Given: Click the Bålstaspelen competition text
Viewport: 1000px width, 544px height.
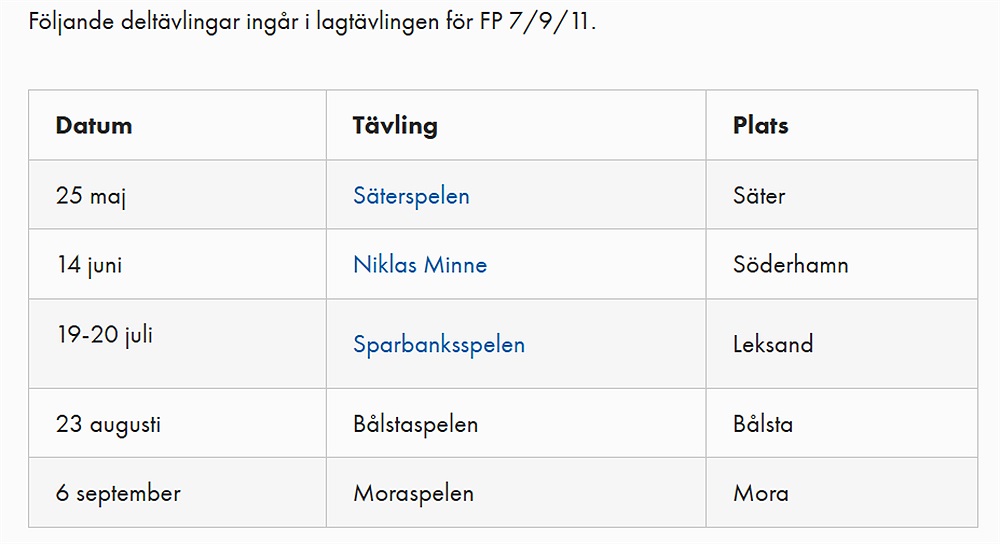Looking at the screenshot, I should (x=415, y=424).
